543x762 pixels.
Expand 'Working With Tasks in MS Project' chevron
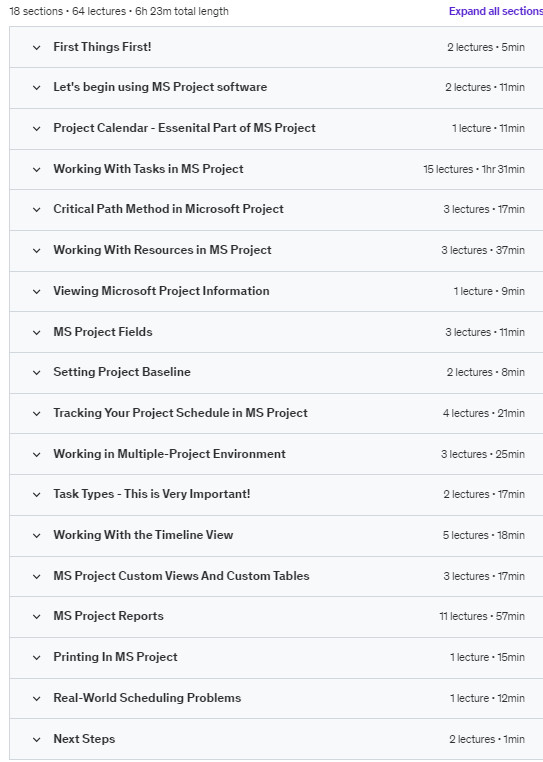click(36, 170)
